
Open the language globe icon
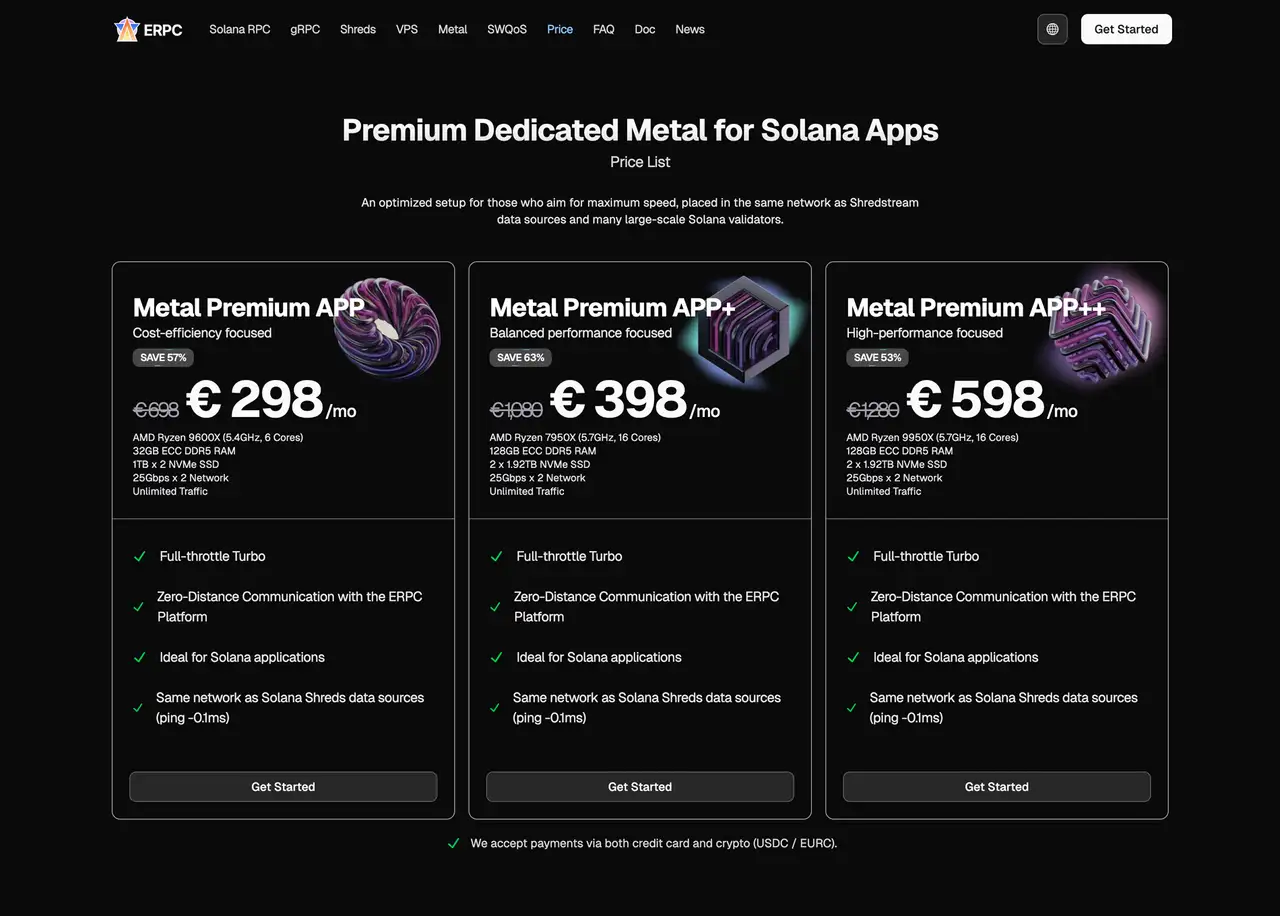[x=1052, y=29]
